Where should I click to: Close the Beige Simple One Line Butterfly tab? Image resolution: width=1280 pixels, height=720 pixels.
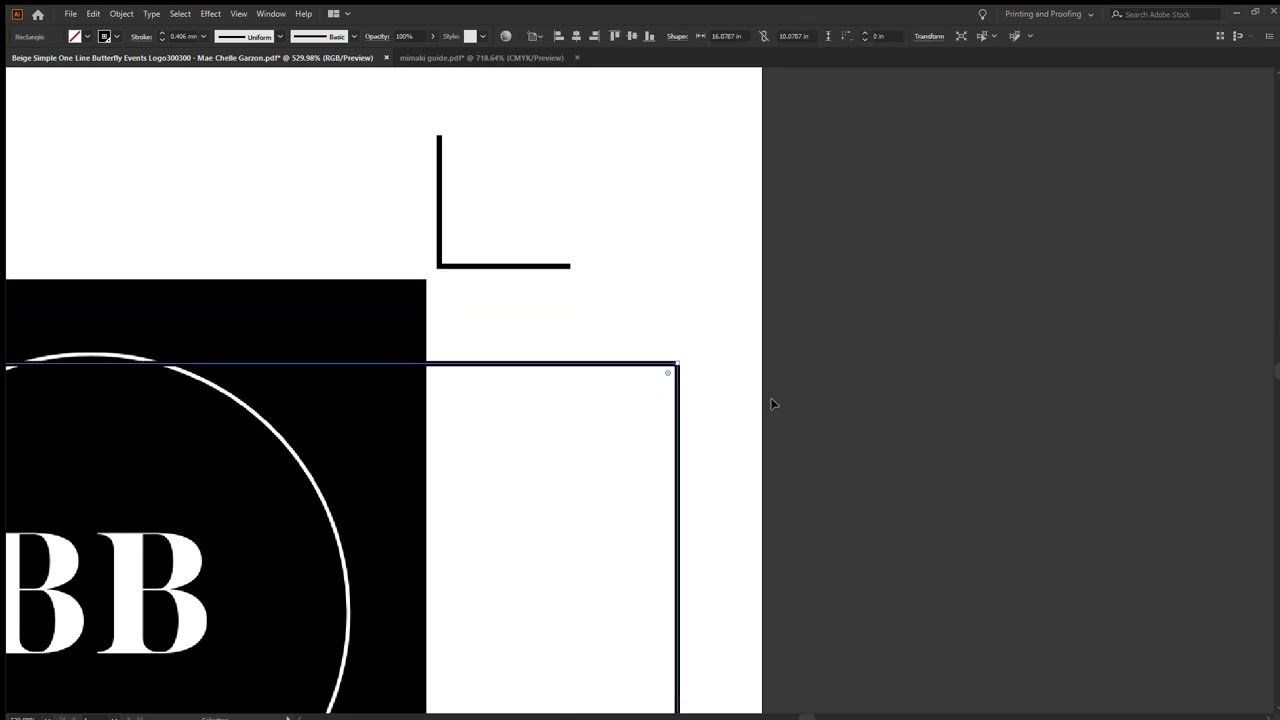tap(386, 58)
